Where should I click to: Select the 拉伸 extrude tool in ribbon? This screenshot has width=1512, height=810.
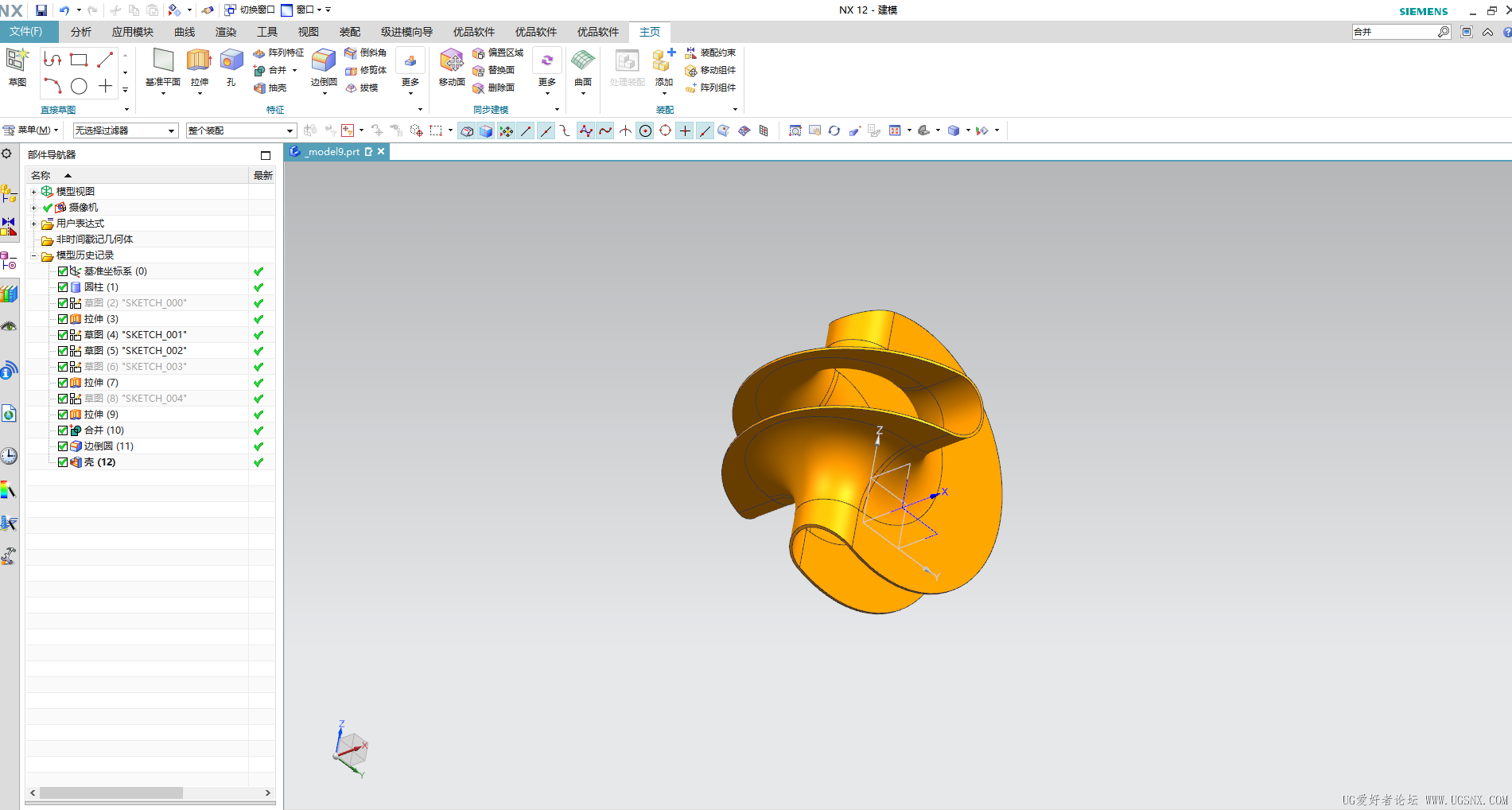pyautogui.click(x=199, y=68)
